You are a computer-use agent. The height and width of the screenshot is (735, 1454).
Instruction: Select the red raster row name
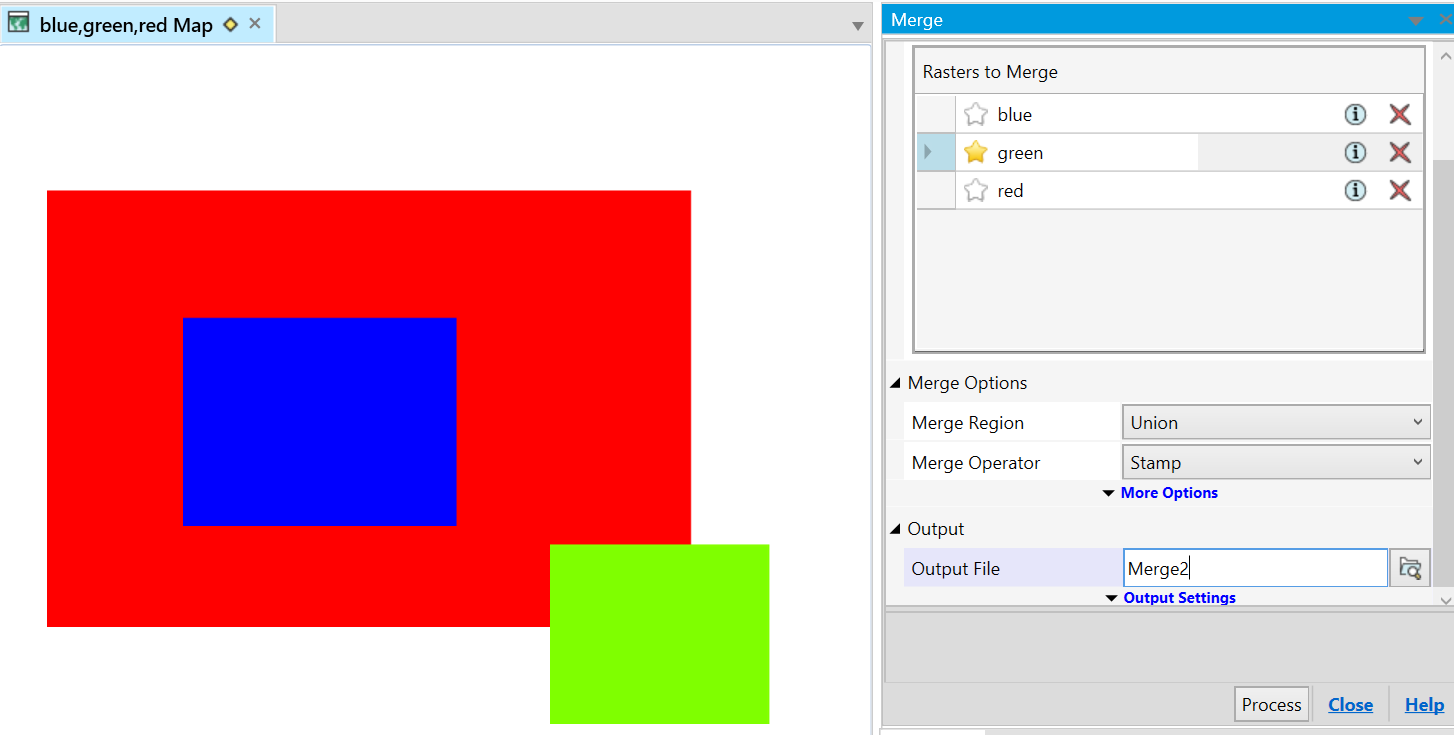point(1010,191)
